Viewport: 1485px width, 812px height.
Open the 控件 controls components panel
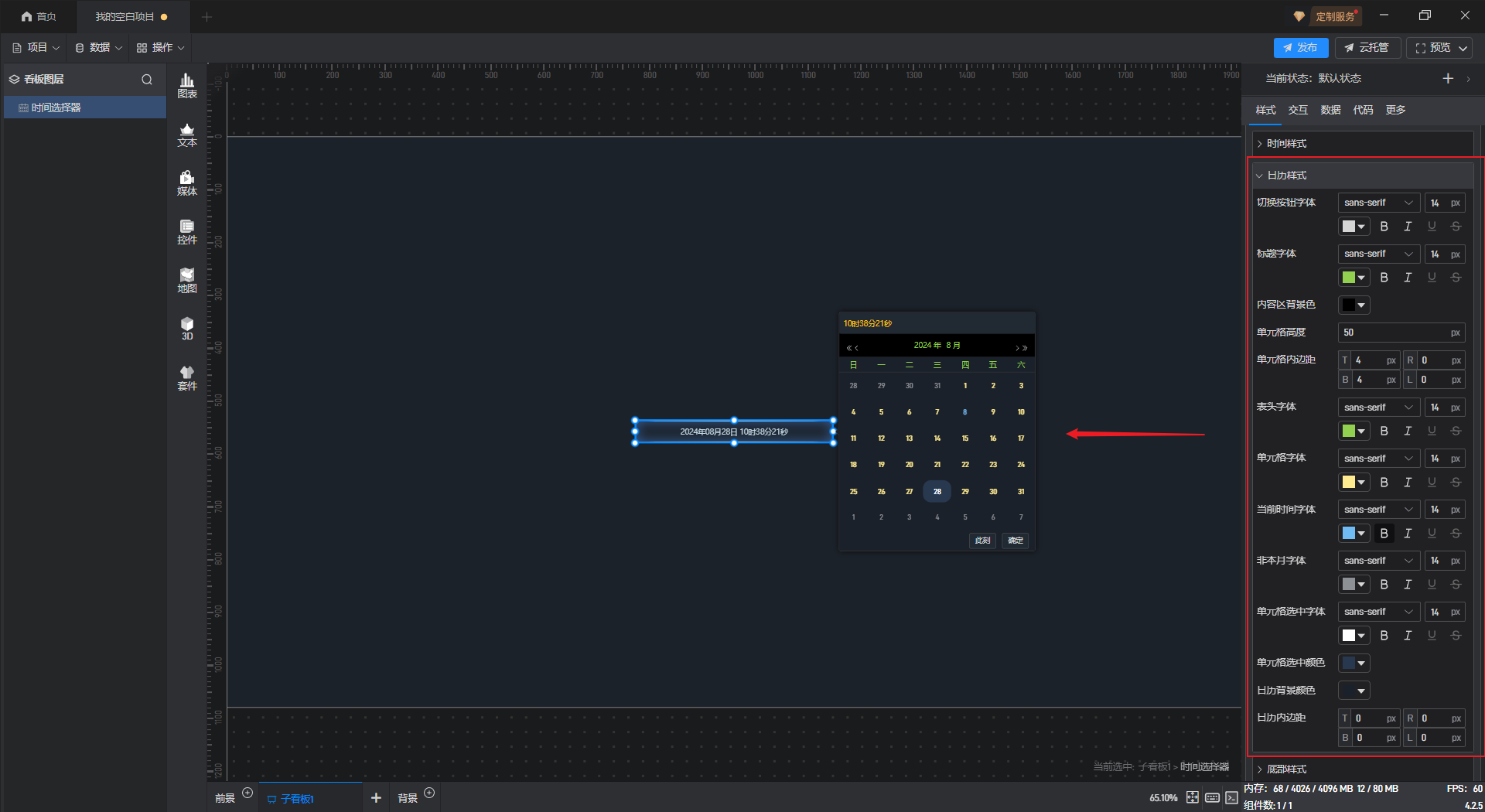coord(187,232)
